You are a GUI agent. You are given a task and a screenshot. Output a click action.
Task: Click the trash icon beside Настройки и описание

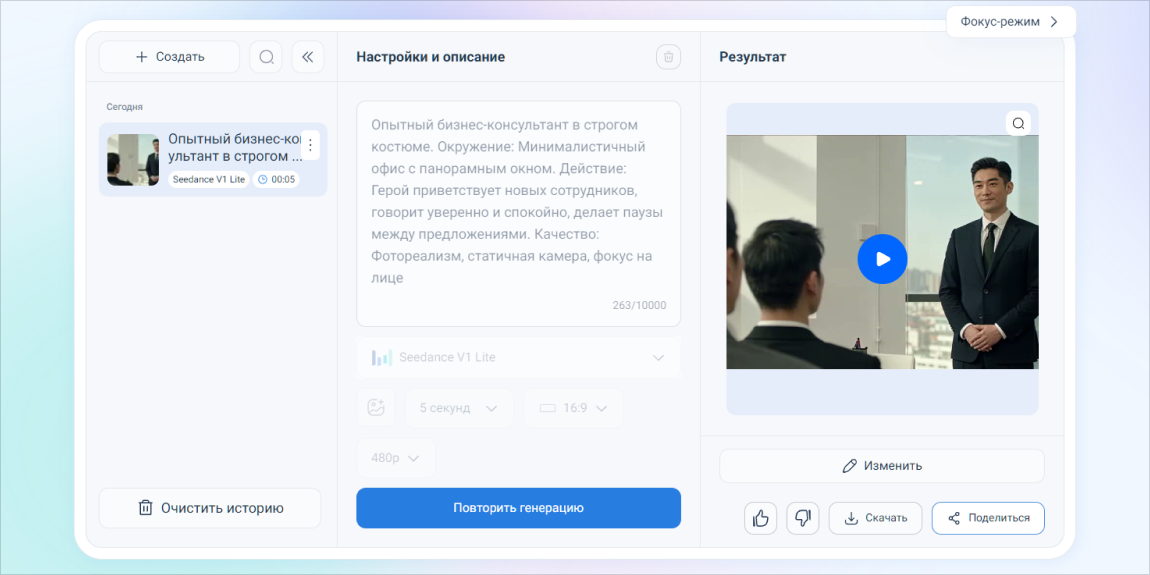coord(669,57)
